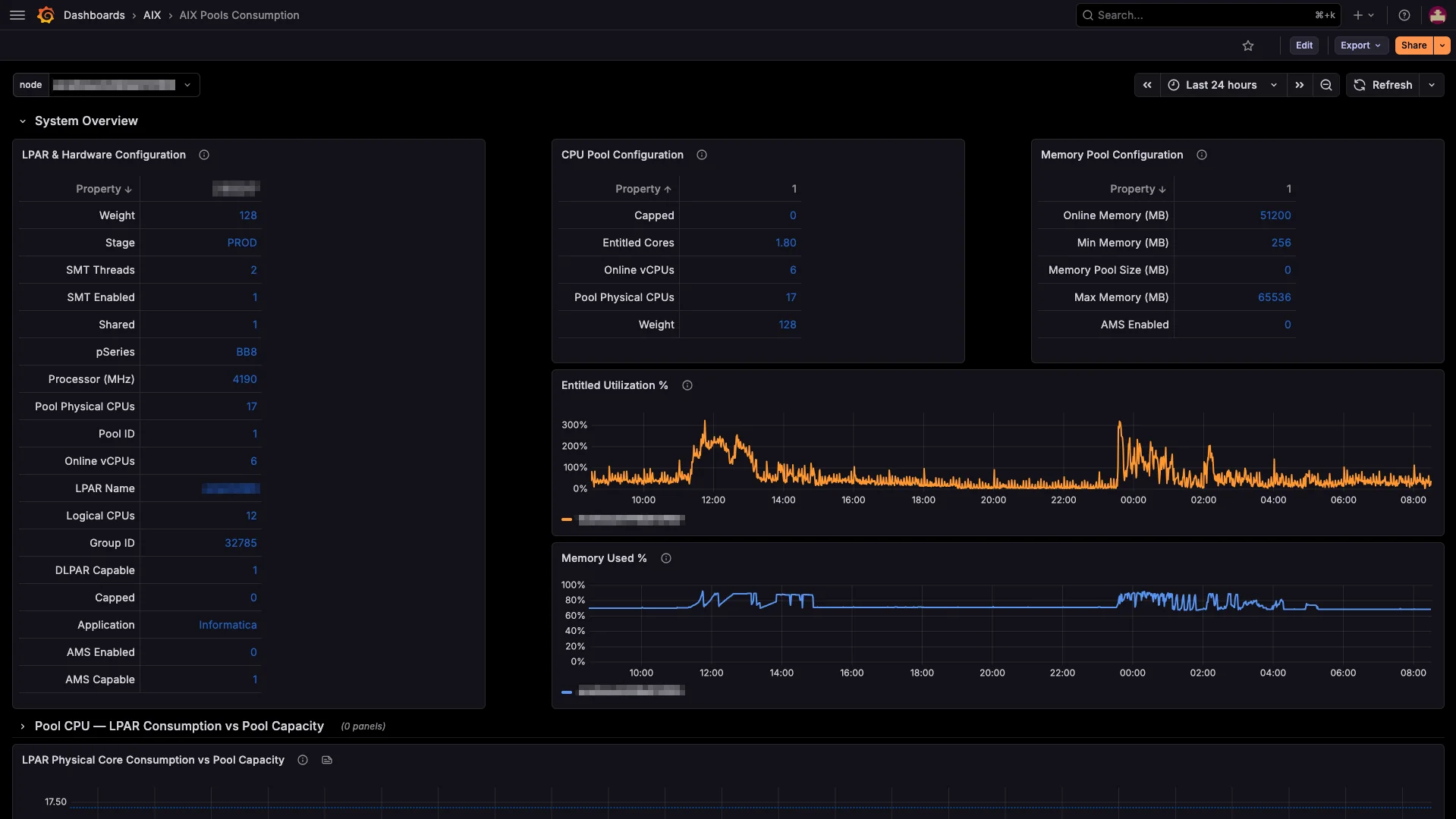Open the help icon in the top bar
Image resolution: width=1456 pixels, height=819 pixels.
click(x=1404, y=15)
